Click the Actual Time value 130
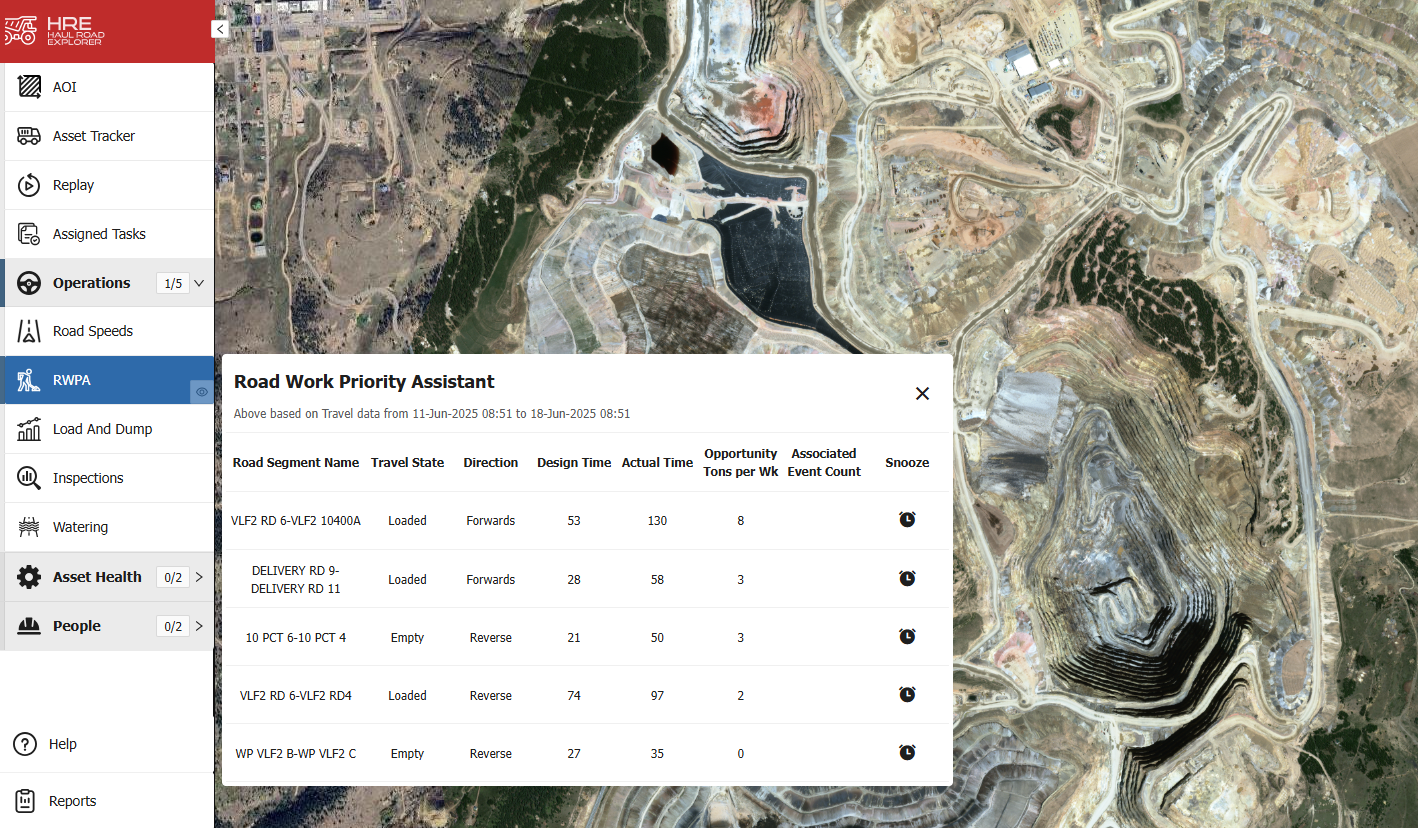Screen dimensions: 1418x828 pyautogui.click(x=657, y=521)
